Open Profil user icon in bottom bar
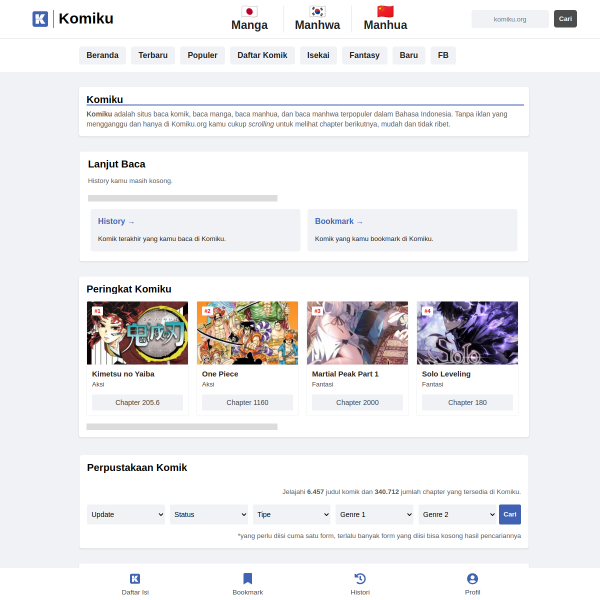The width and height of the screenshot is (600, 600). tap(472, 579)
